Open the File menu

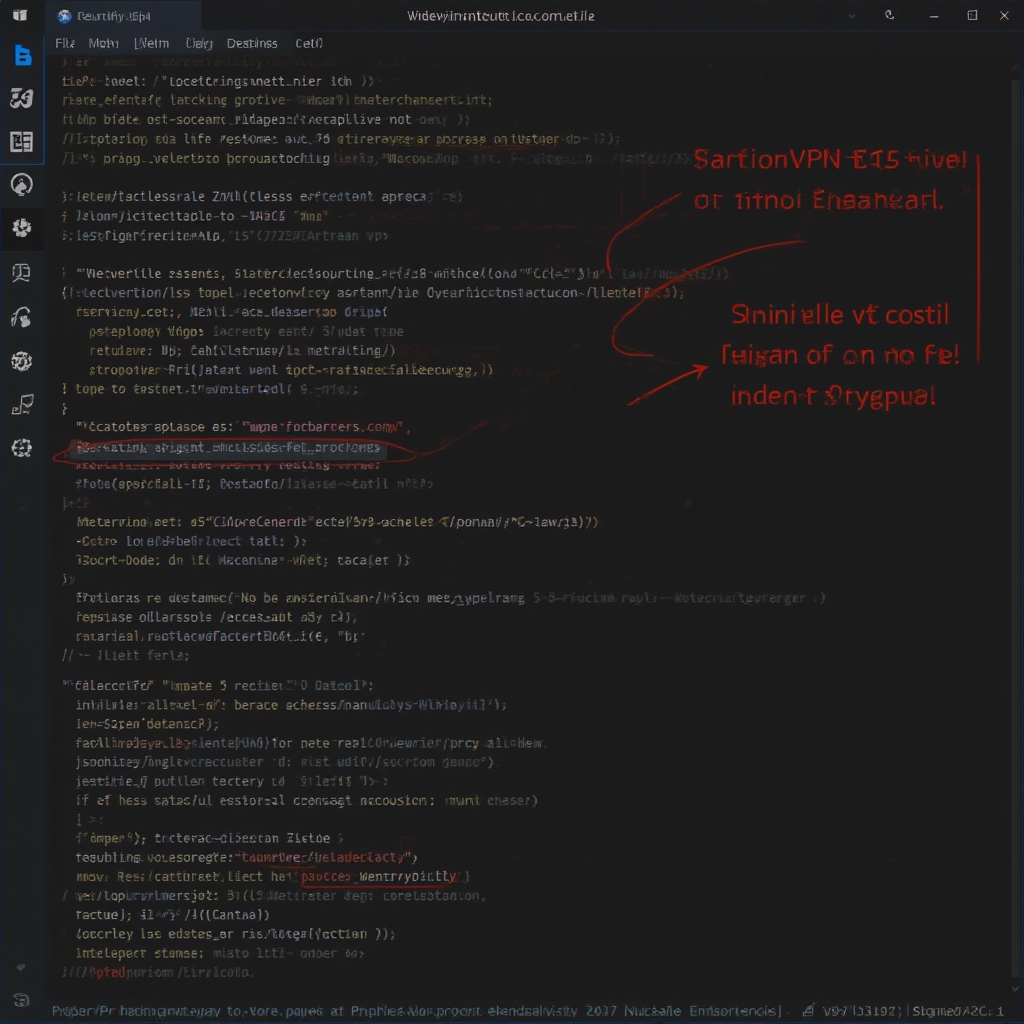click(64, 43)
